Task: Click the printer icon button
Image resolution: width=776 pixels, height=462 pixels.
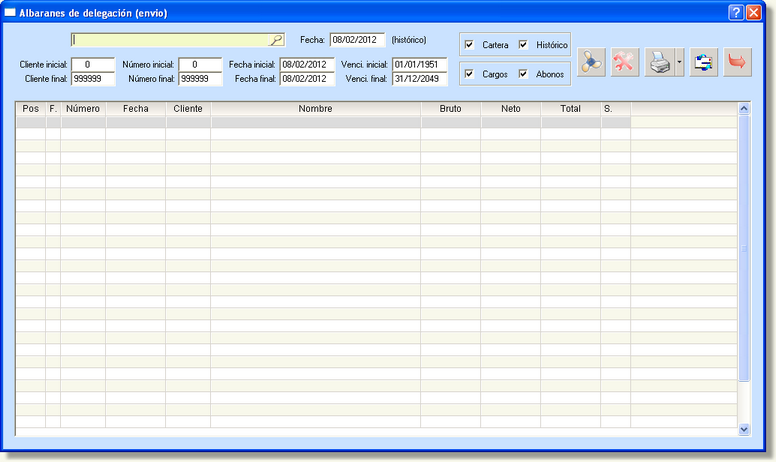Action: [660, 62]
